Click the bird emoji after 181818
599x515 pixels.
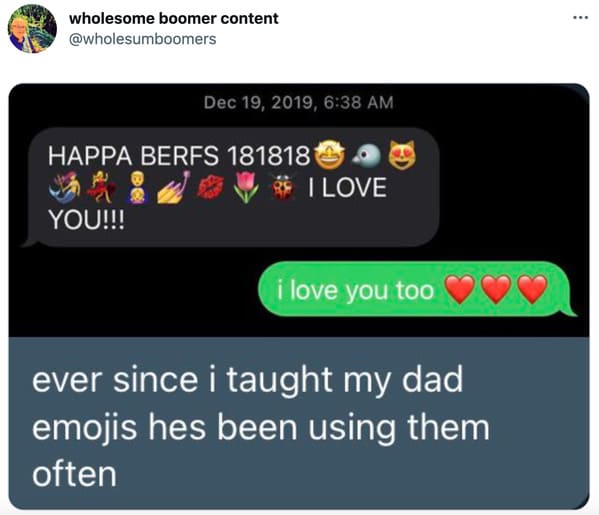367,155
